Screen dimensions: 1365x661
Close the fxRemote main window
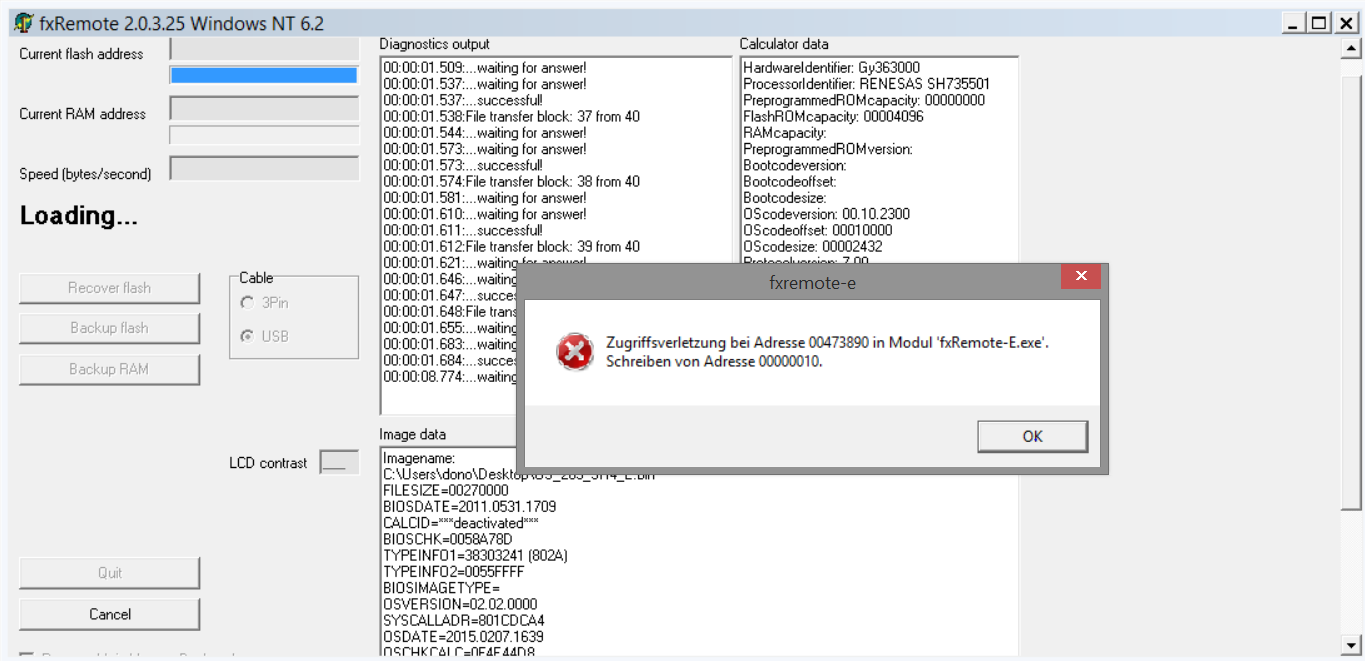(x=1345, y=23)
